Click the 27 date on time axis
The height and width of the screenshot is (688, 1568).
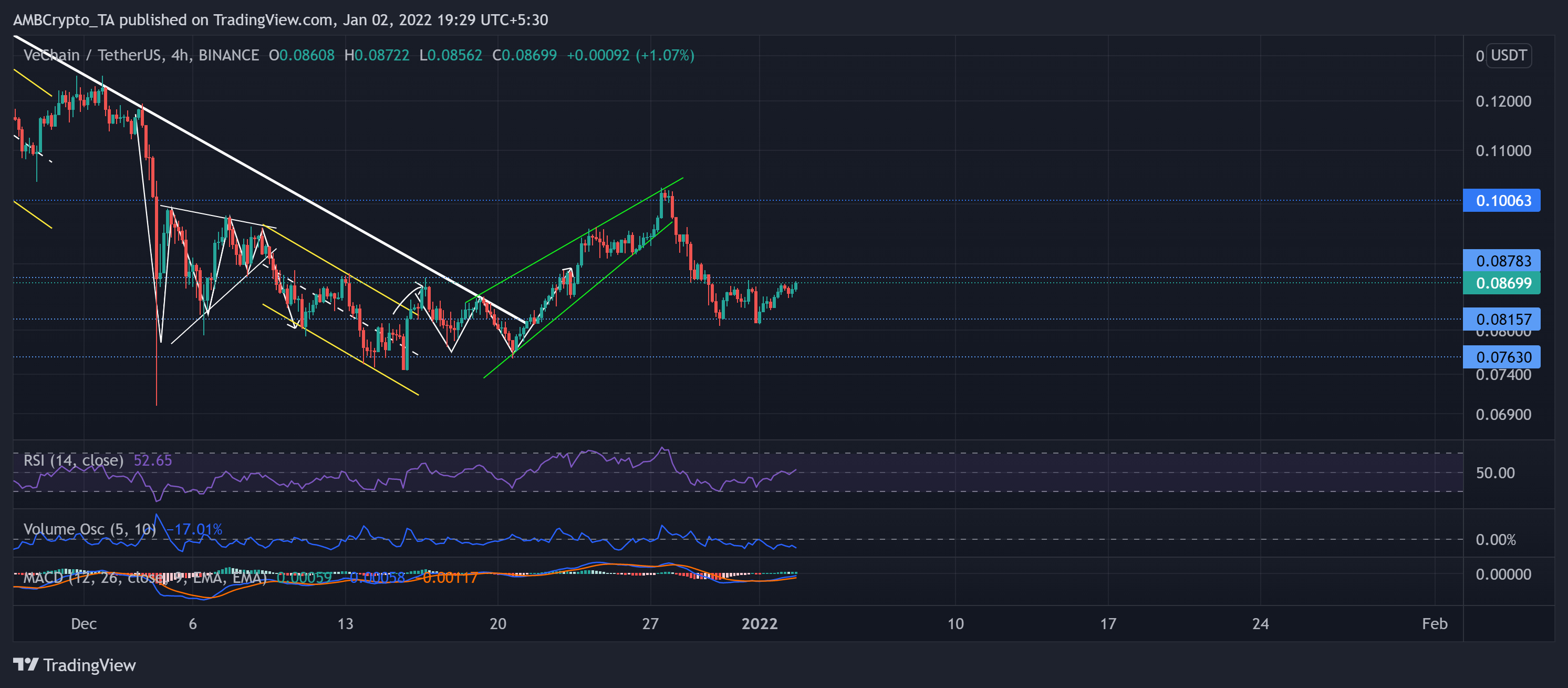[x=651, y=623]
